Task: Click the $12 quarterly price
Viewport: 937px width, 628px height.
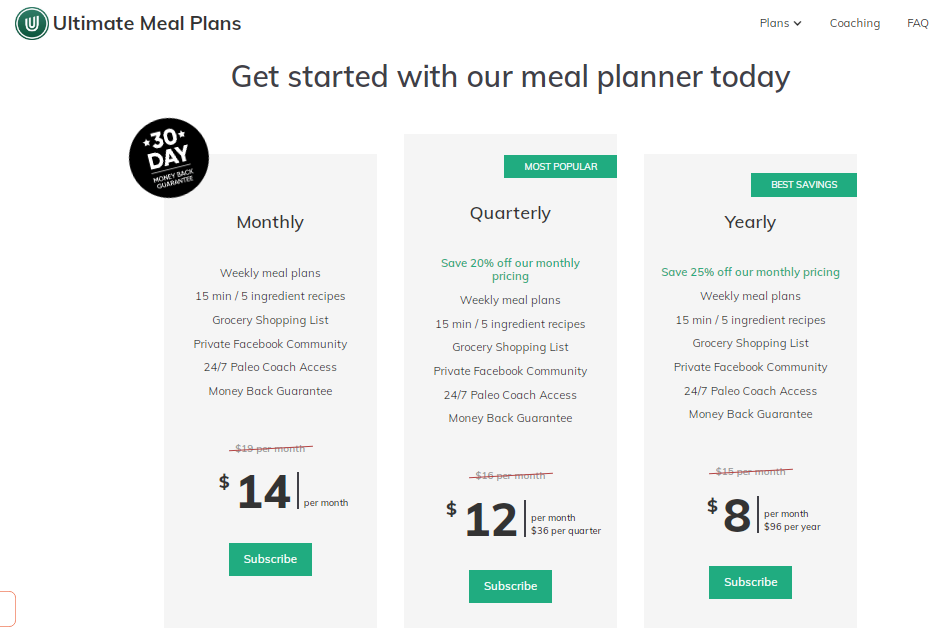Action: tap(491, 520)
